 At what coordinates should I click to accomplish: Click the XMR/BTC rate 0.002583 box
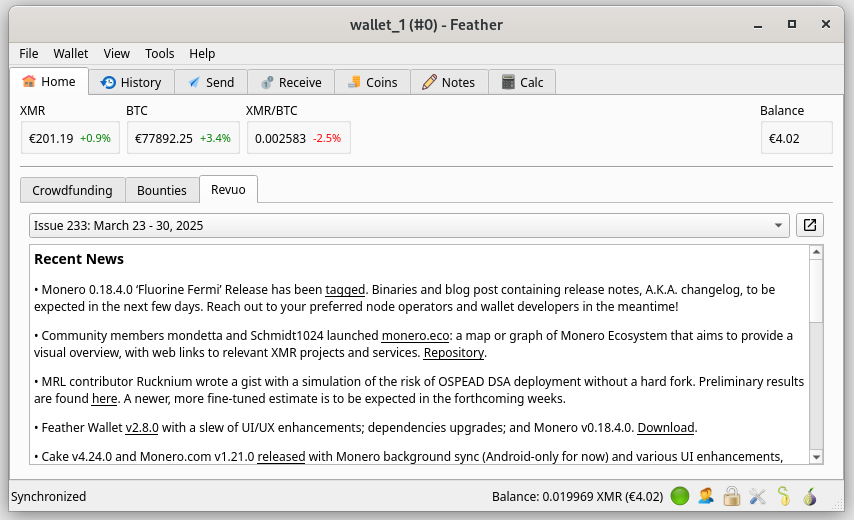click(298, 138)
